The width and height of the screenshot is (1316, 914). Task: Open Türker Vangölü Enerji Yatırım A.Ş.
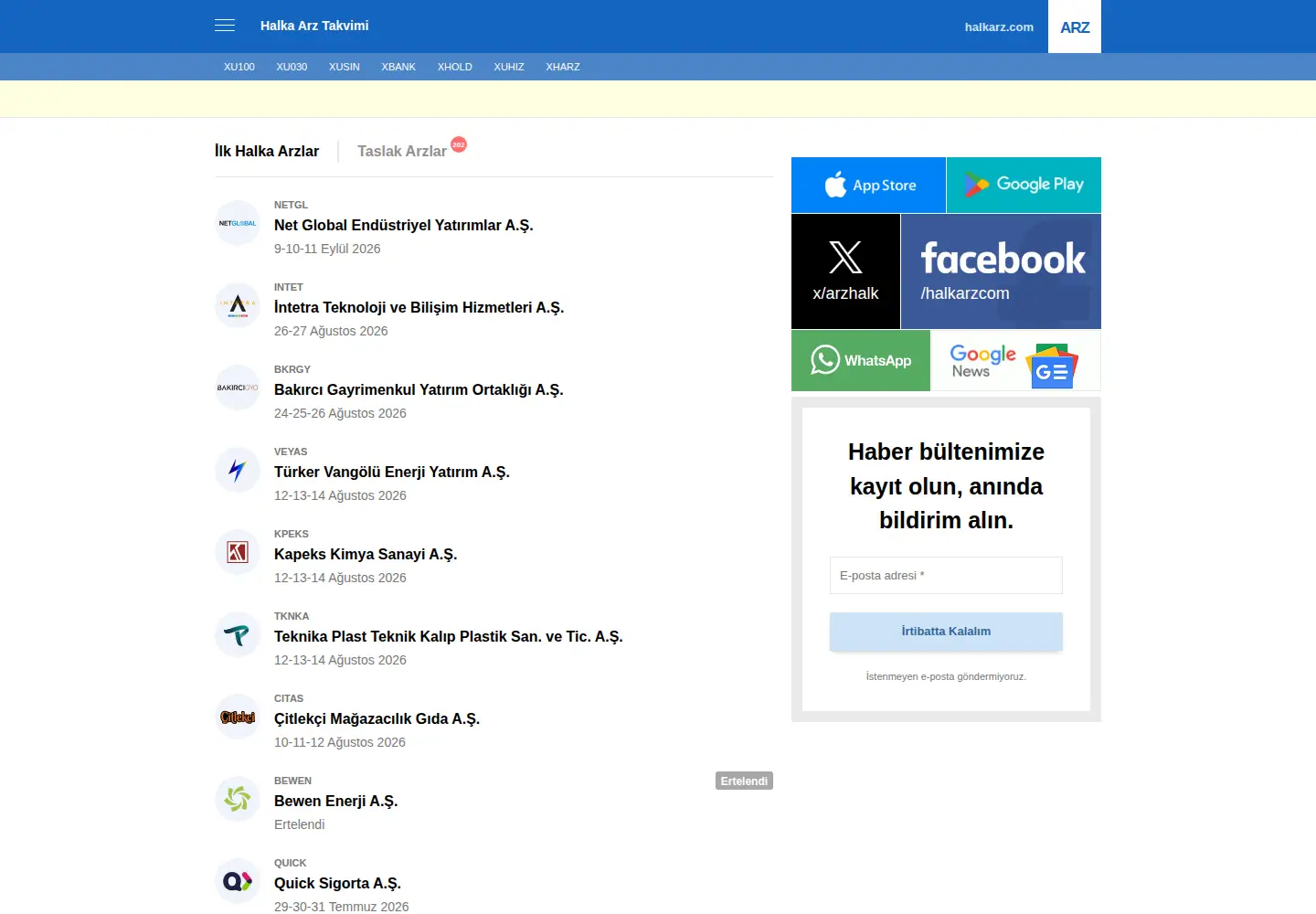point(392,472)
